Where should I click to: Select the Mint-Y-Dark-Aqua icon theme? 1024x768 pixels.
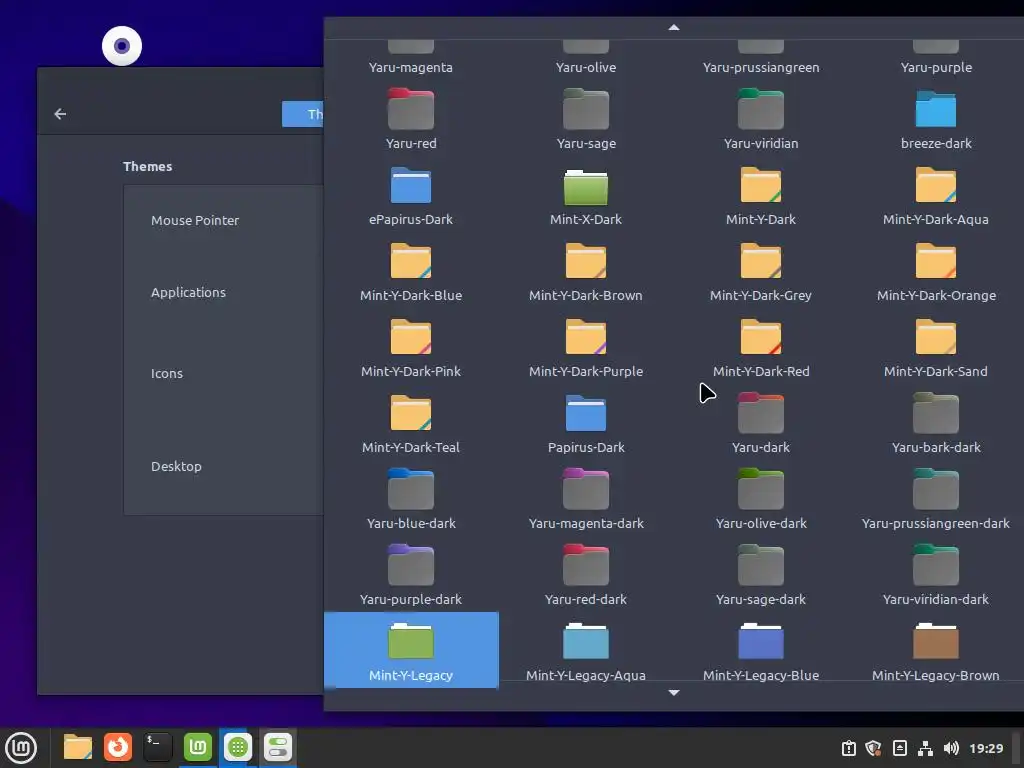tap(936, 194)
